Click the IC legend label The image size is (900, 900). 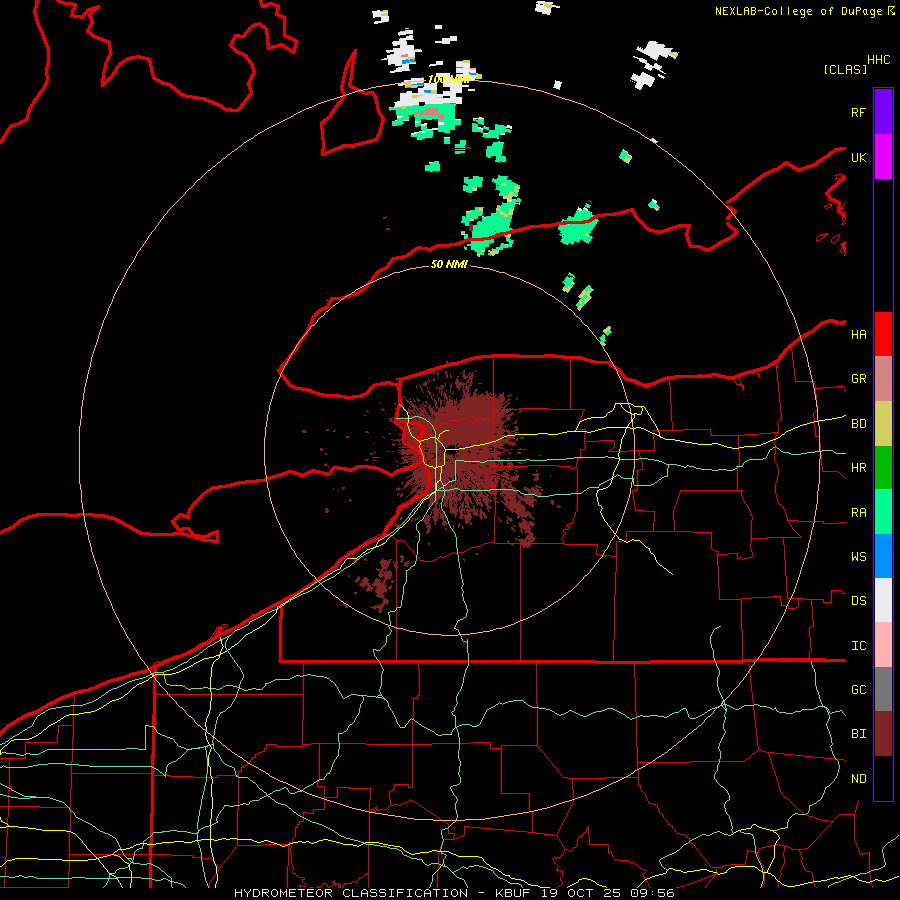[x=858, y=646]
